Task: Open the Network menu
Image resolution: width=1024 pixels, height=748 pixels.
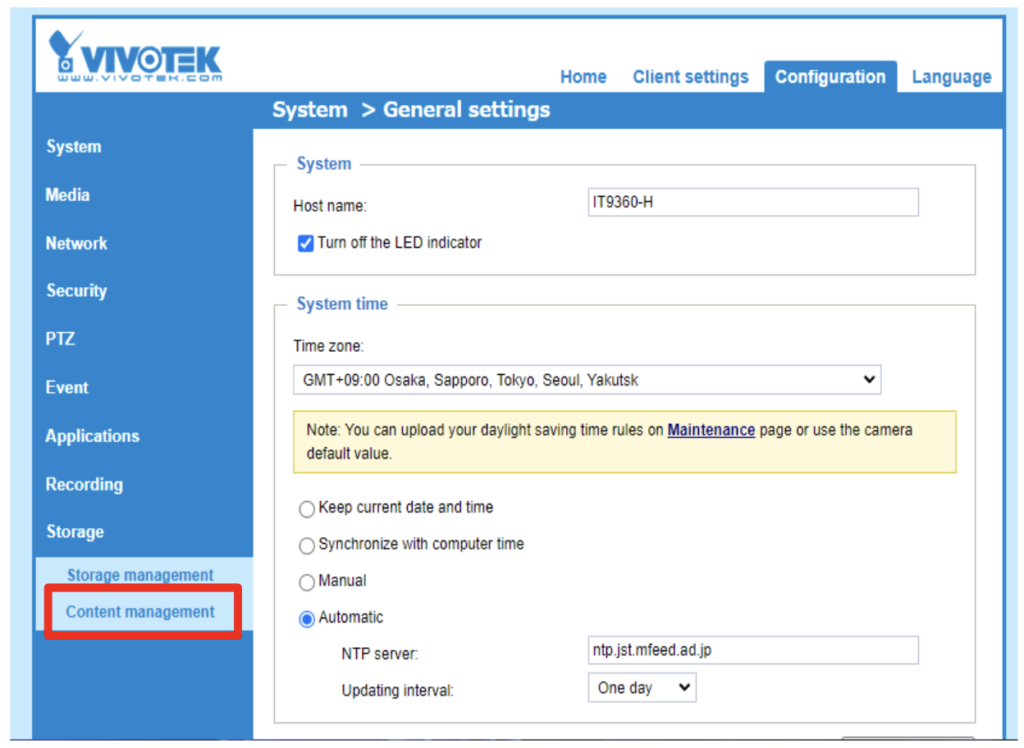Action: coord(76,243)
